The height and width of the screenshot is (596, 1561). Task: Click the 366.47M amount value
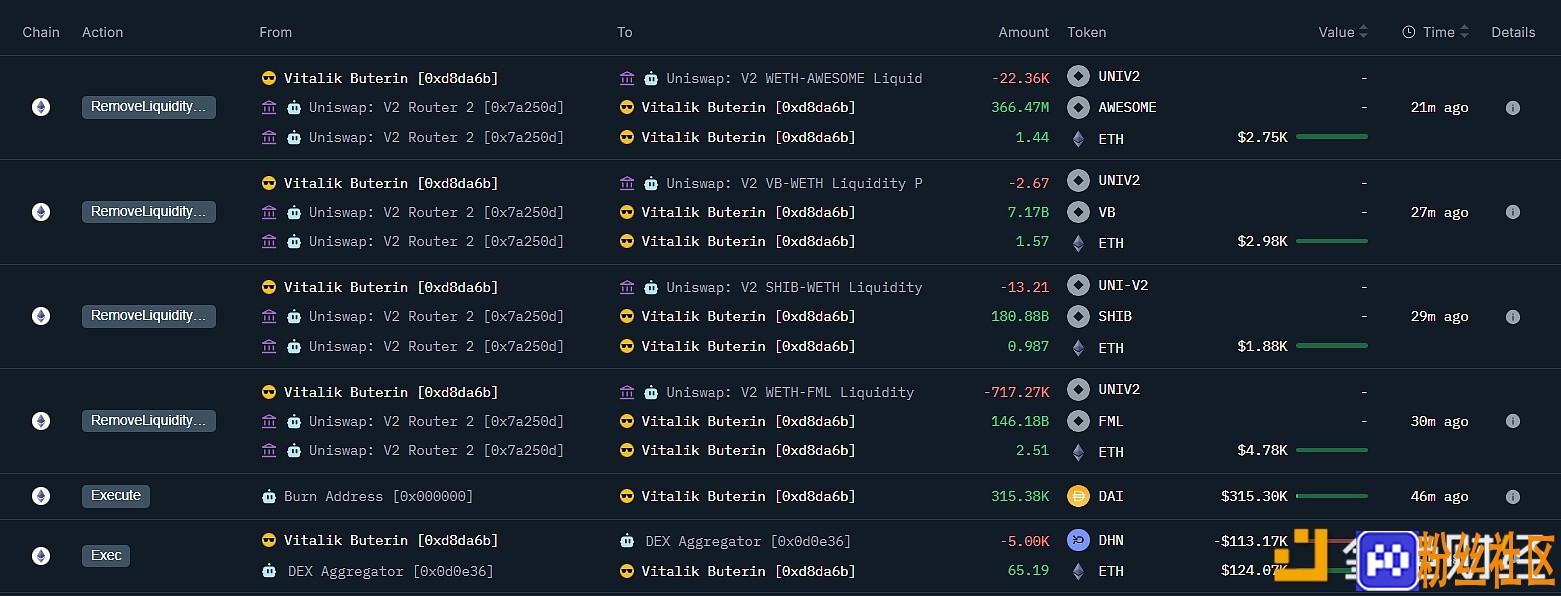1020,107
